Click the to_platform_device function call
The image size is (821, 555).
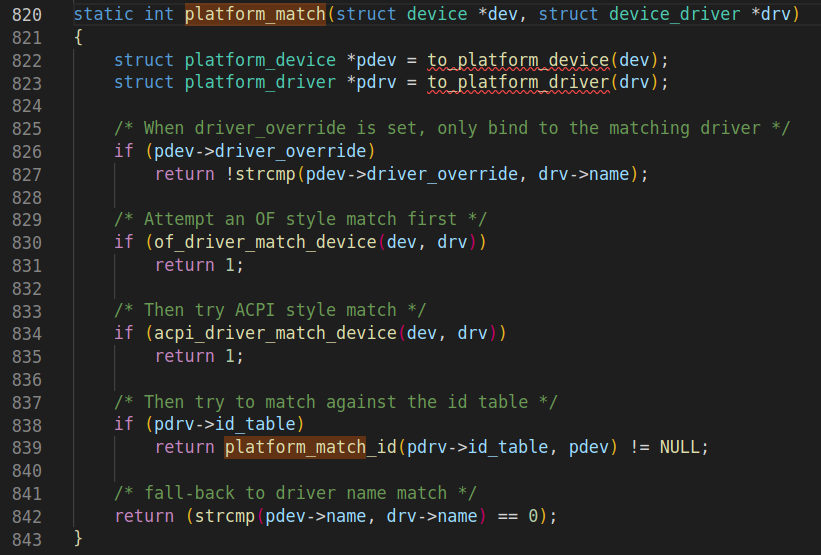518,60
